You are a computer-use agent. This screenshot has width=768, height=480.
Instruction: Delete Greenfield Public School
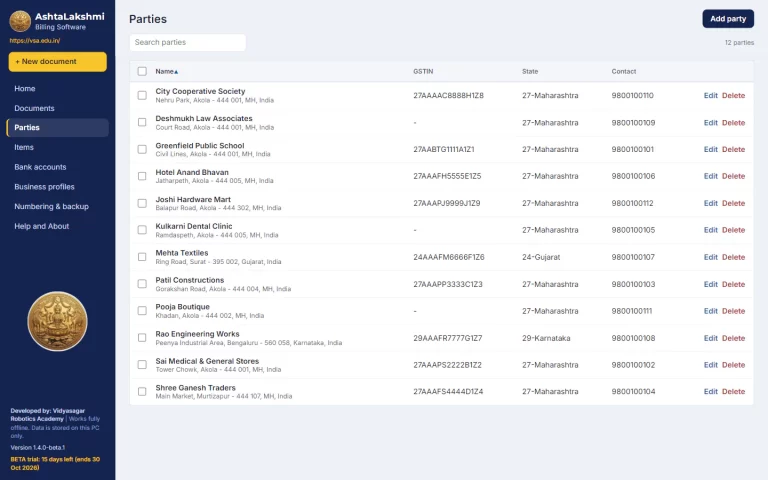[733, 149]
